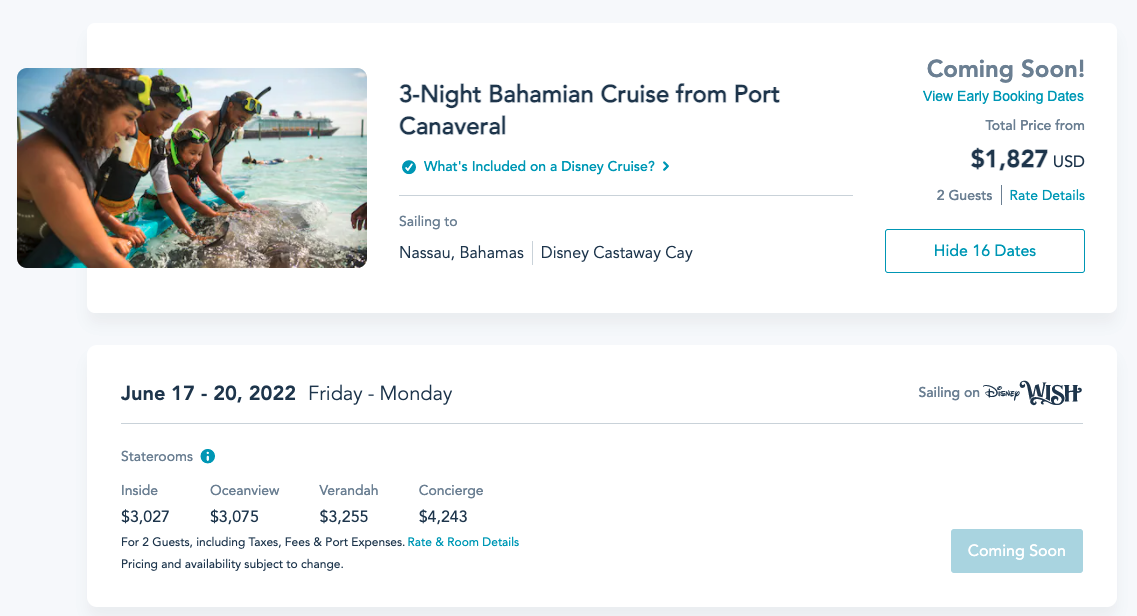
Task: Click the June 17 - 20, 2022 sailing date
Action: [x=208, y=393]
